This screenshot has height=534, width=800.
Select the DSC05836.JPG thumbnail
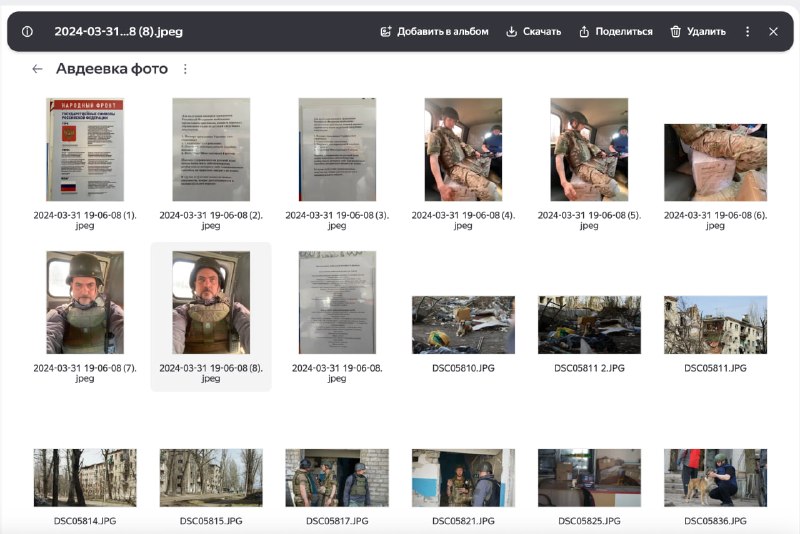tap(715, 478)
